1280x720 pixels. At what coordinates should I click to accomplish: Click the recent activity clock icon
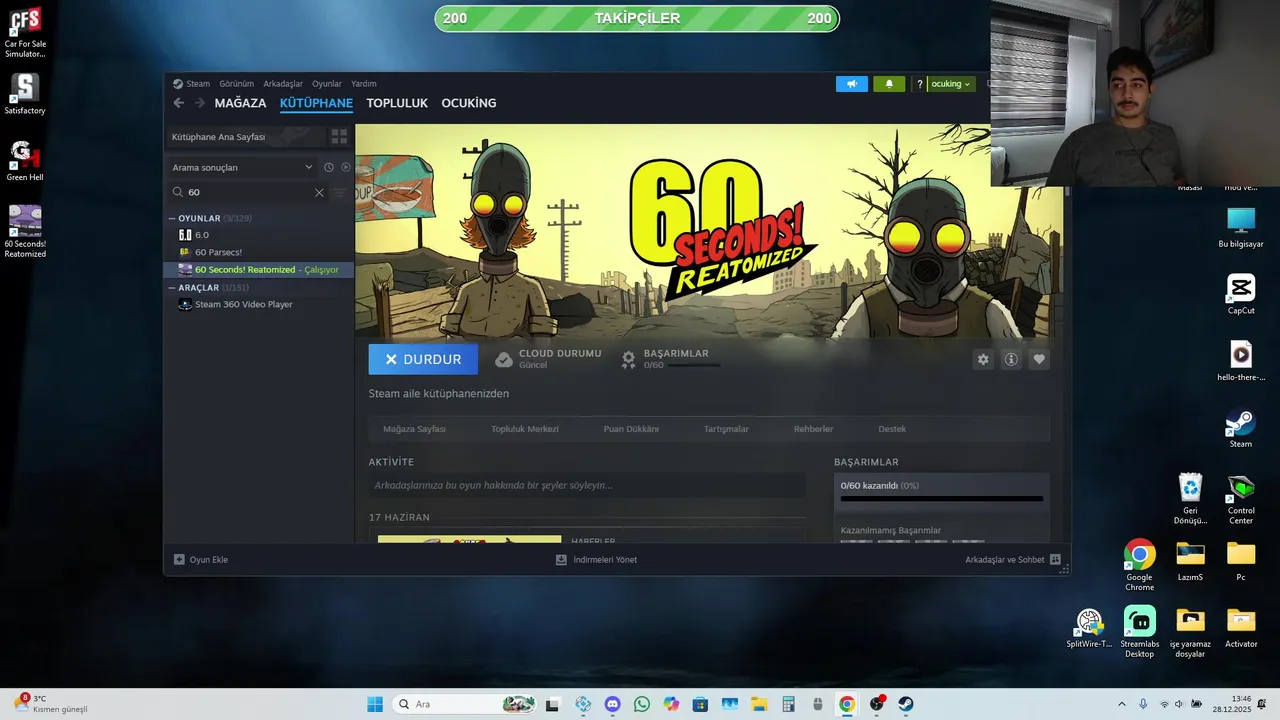pos(328,167)
